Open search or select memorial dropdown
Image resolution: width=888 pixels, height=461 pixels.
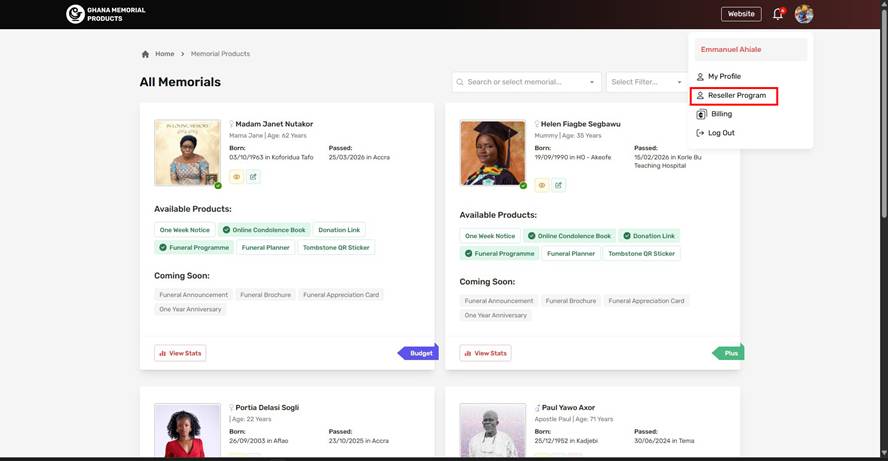[526, 82]
